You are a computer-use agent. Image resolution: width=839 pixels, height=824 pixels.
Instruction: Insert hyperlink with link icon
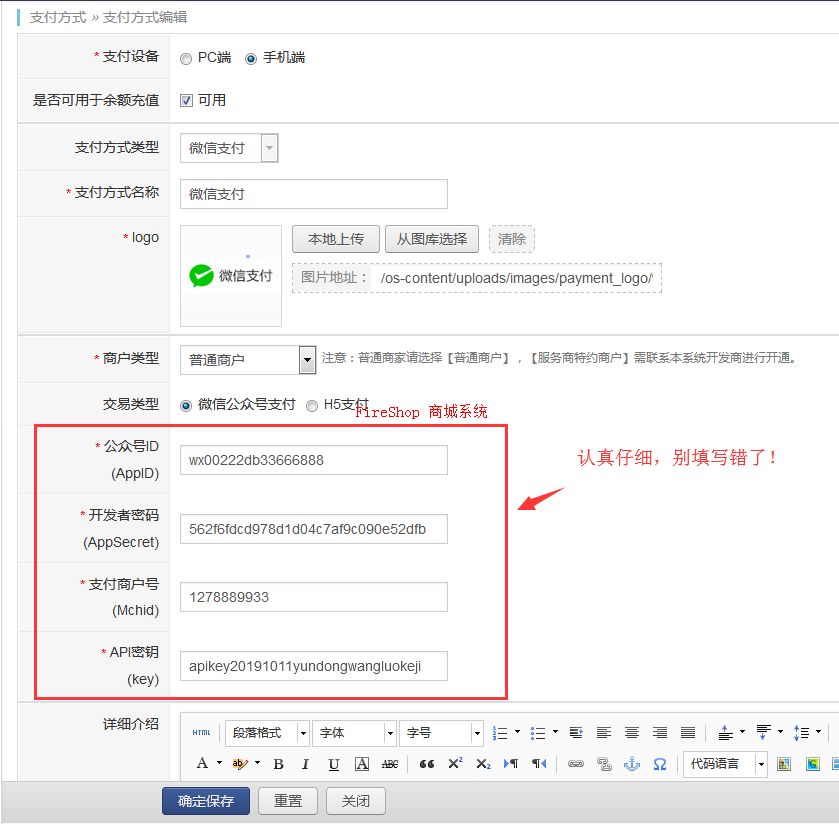576,764
